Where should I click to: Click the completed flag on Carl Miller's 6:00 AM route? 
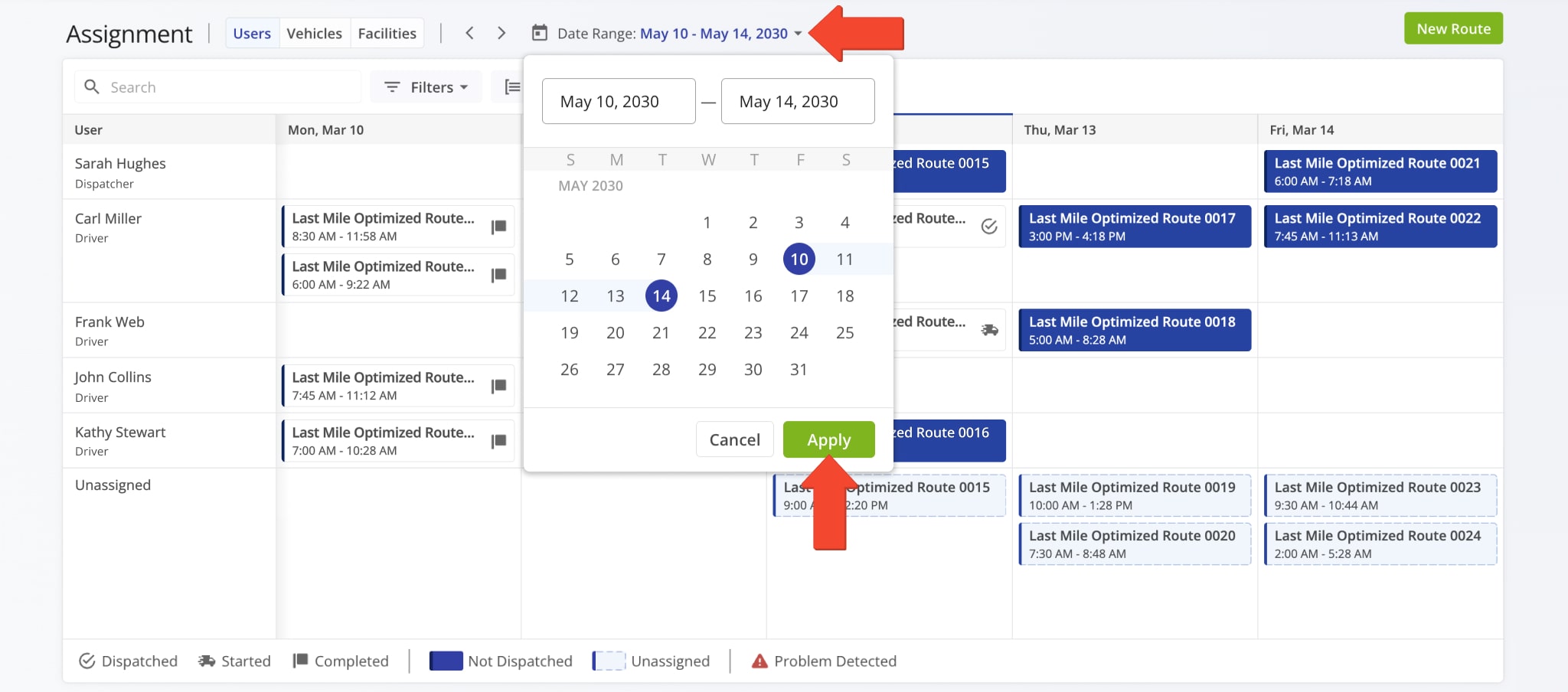[499, 275]
